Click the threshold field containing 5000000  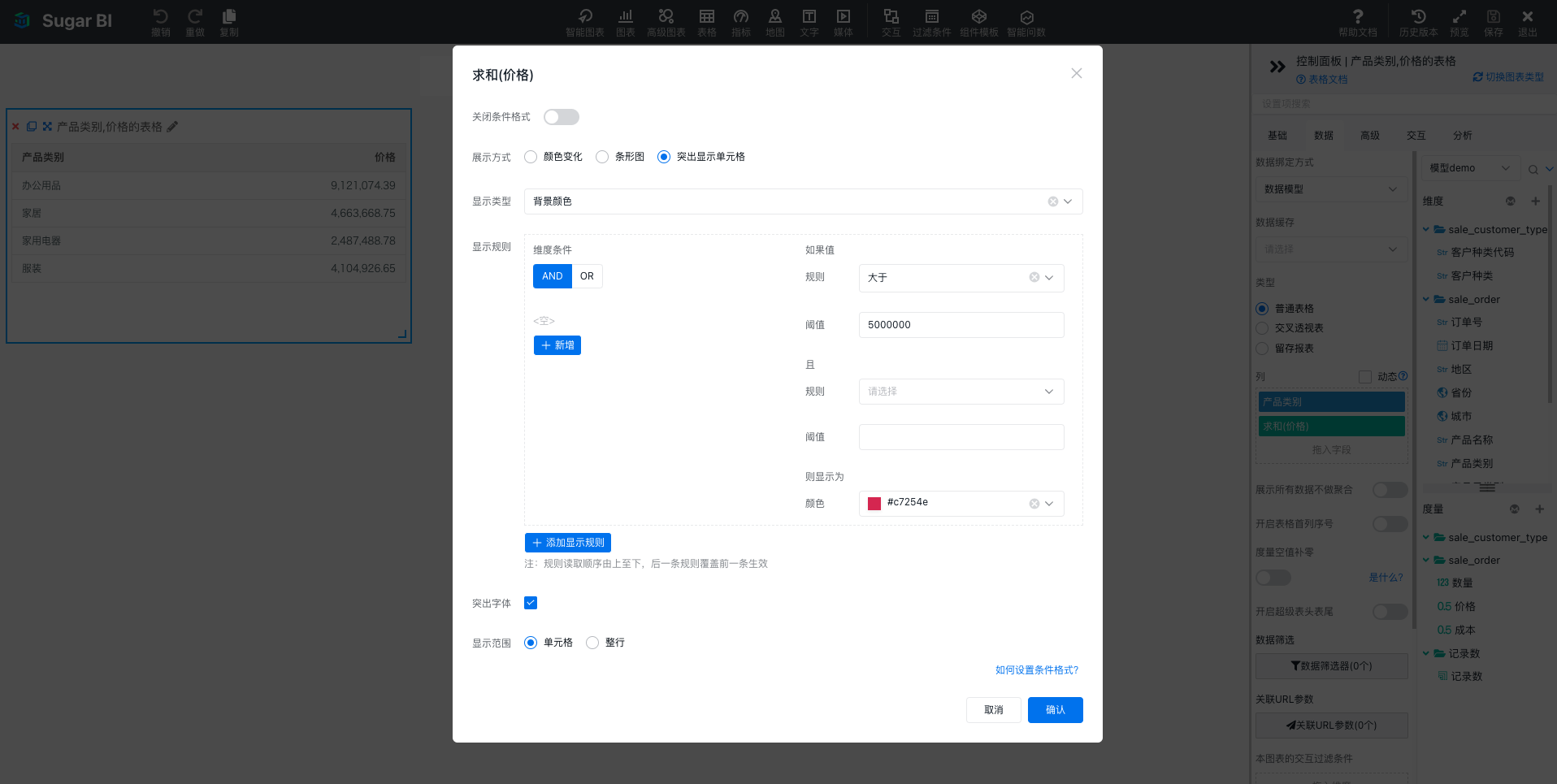961,325
